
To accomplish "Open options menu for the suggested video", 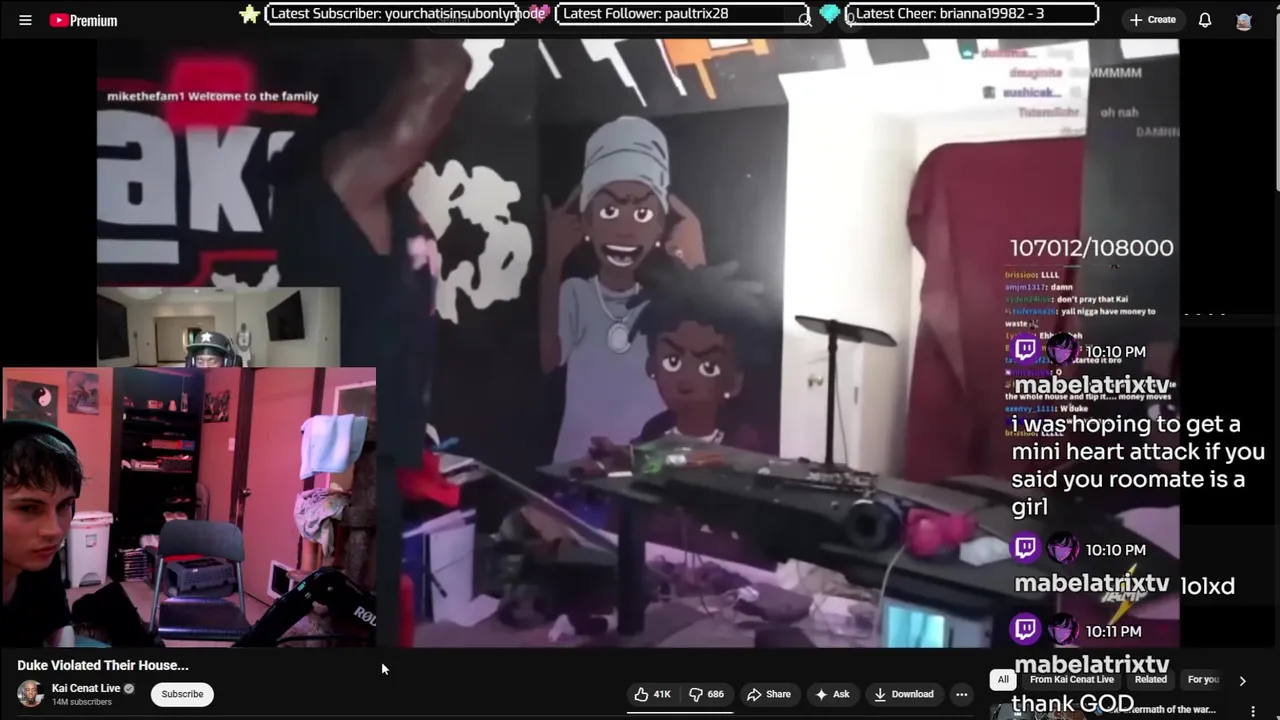I will point(1253,711).
